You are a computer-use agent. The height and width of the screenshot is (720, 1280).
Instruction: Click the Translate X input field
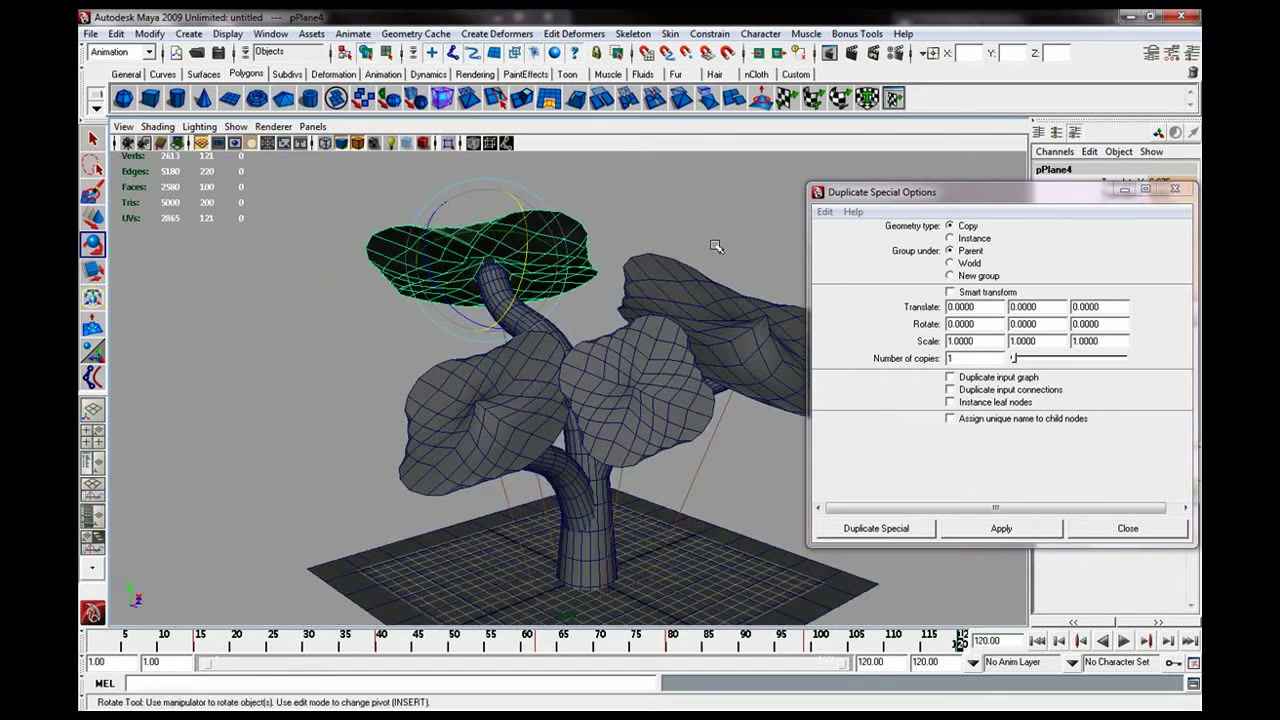(975, 307)
